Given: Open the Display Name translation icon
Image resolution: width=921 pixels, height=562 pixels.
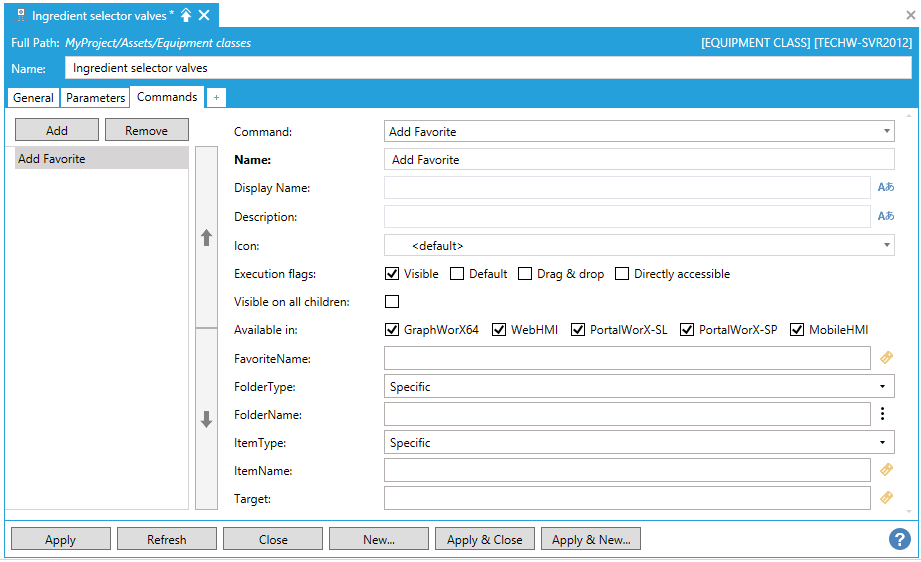Looking at the screenshot, I should (885, 188).
